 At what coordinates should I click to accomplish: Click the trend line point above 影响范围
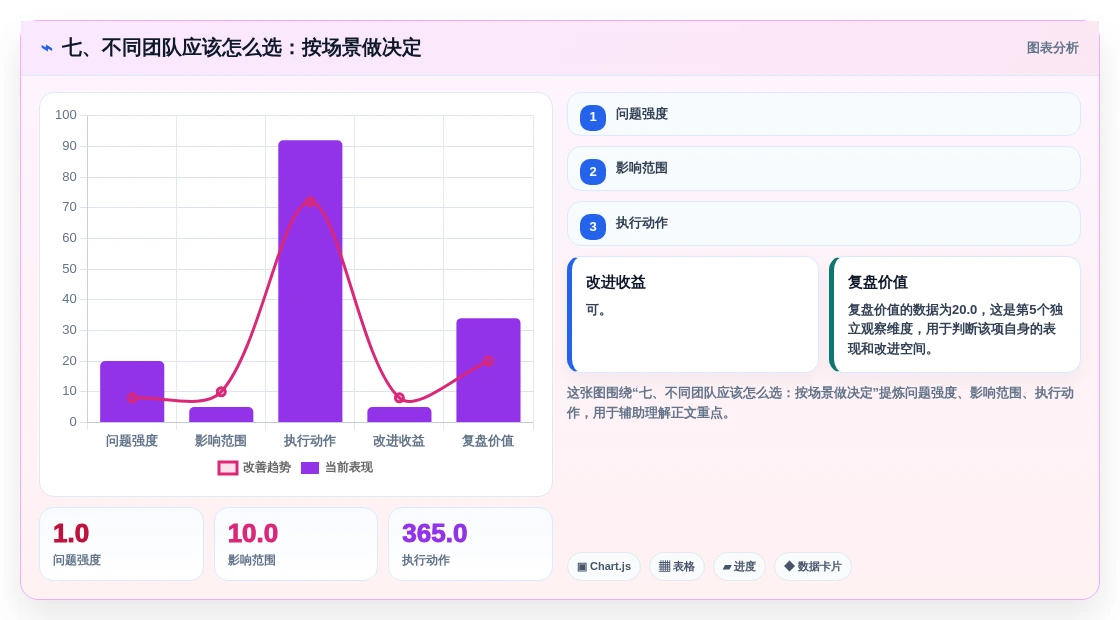[221, 391]
